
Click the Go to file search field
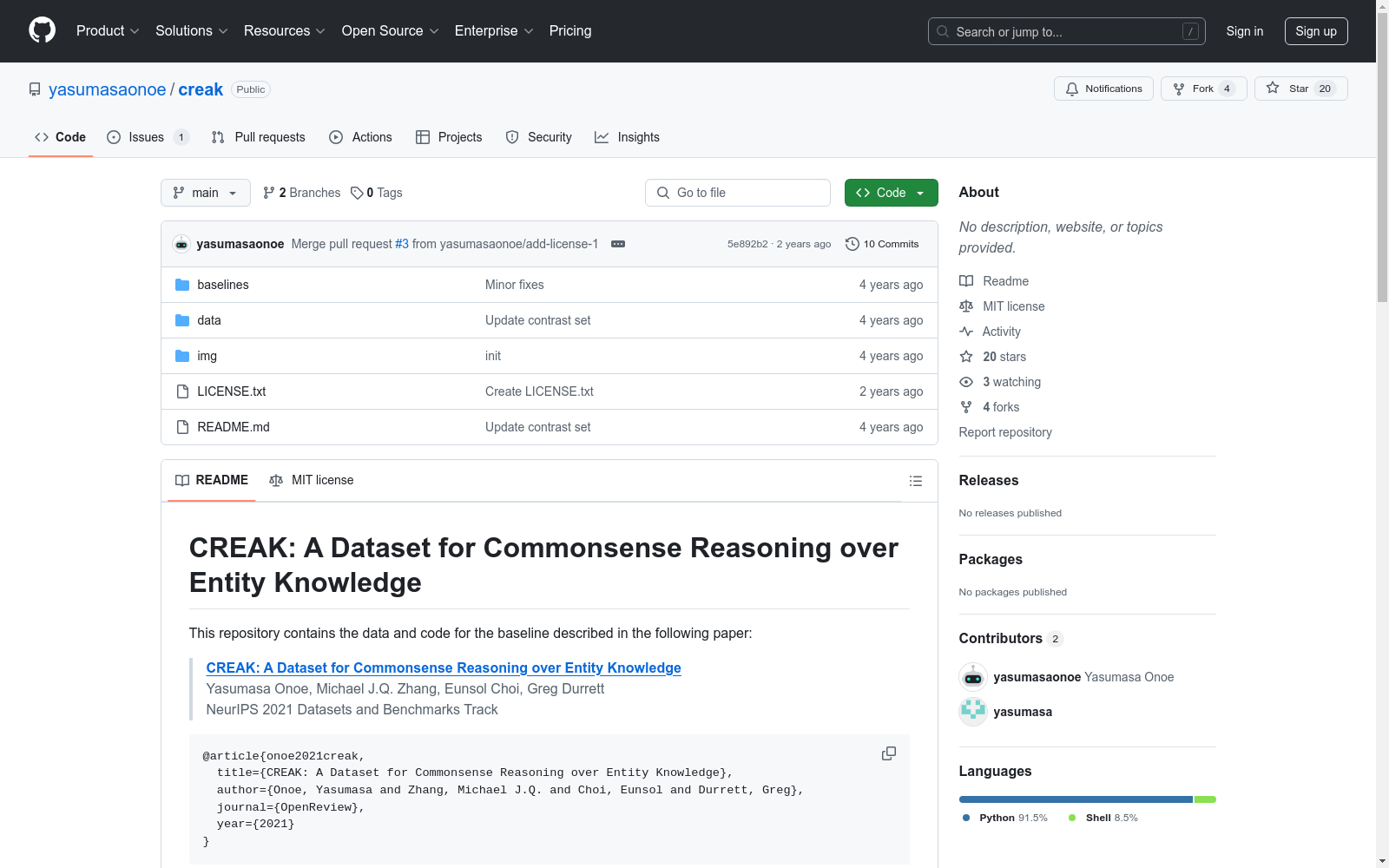(738, 193)
